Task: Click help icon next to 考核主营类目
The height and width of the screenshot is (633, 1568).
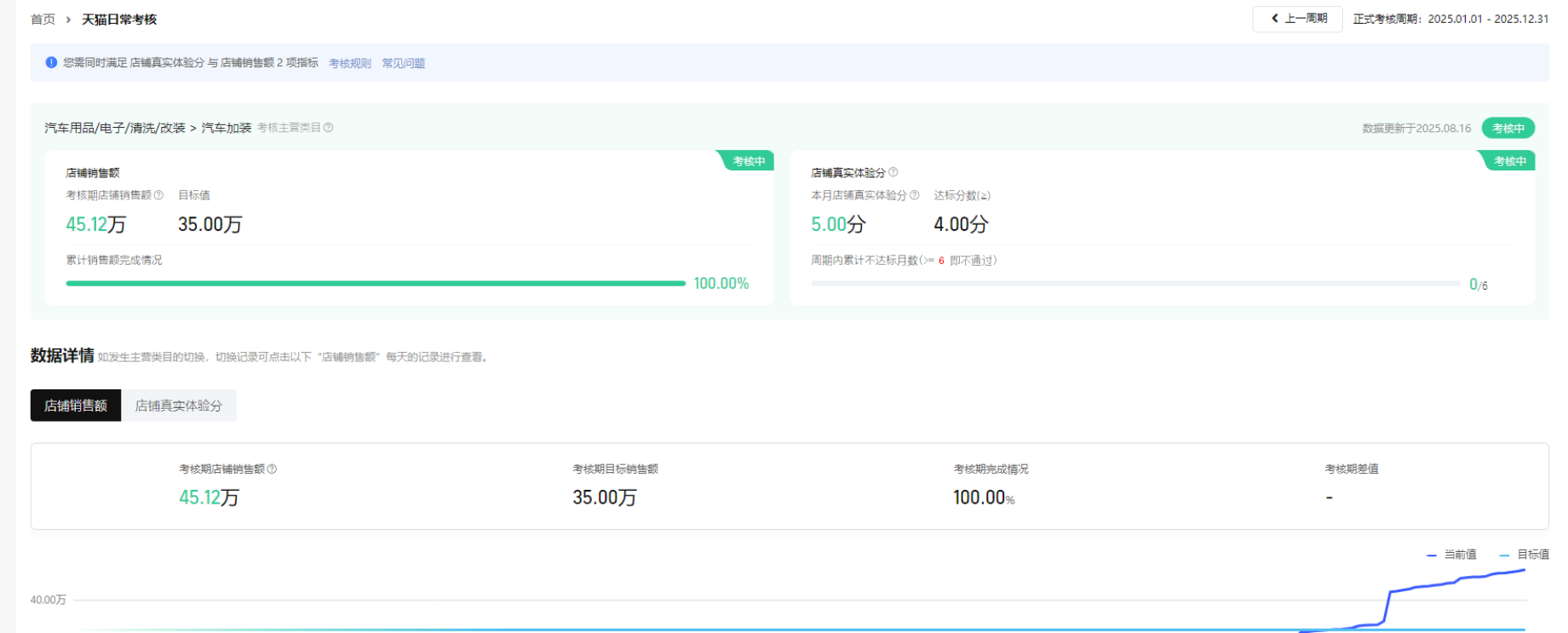Action: tap(329, 128)
